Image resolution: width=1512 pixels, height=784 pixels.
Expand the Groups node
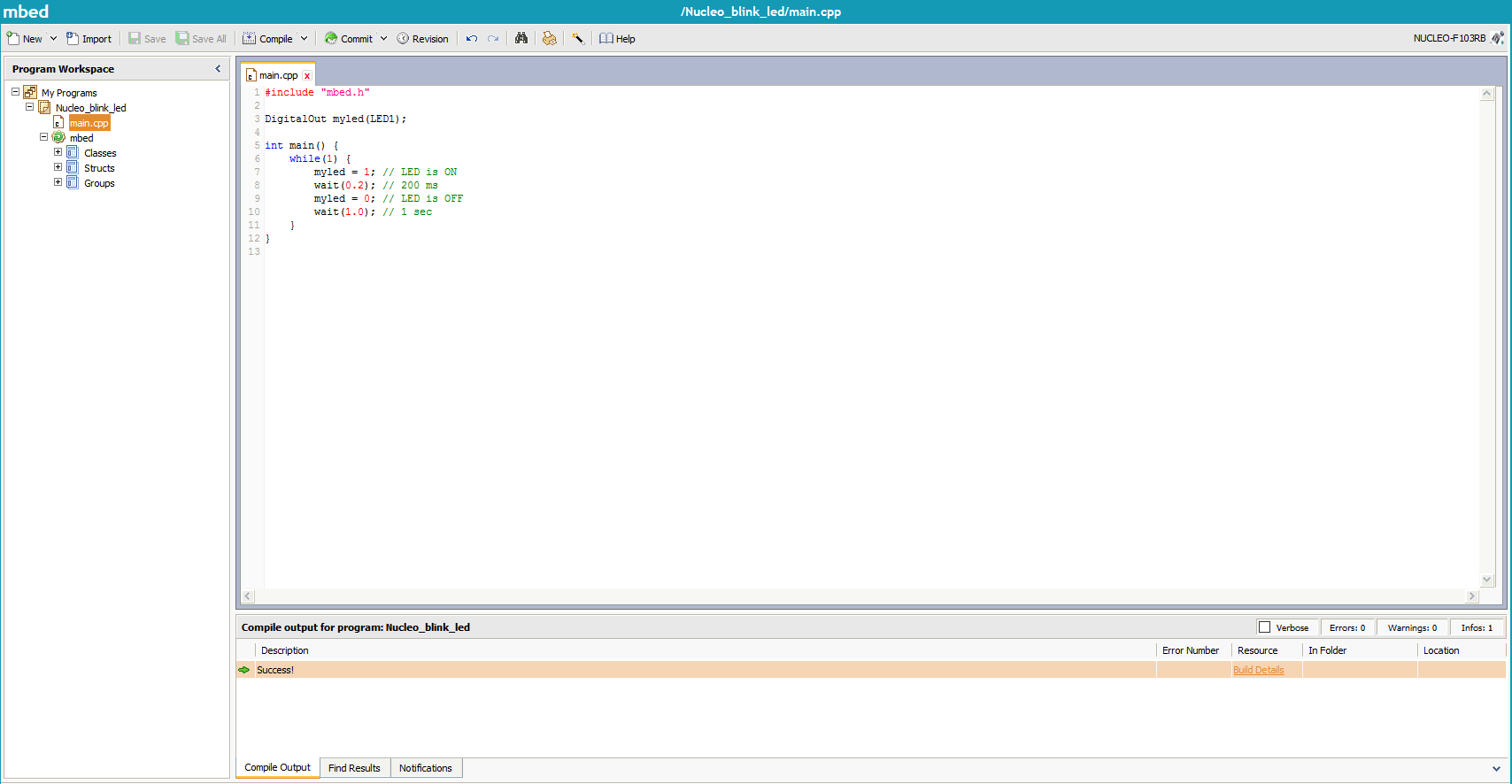(58, 182)
